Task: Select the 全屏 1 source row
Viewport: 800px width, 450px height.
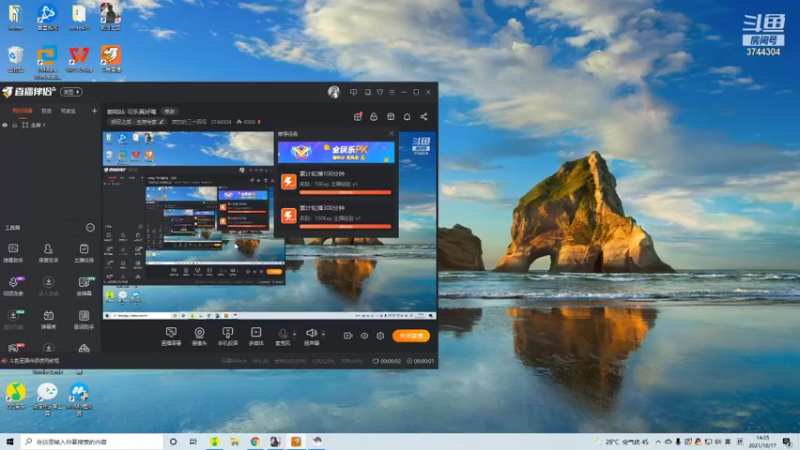Action: coord(51,125)
